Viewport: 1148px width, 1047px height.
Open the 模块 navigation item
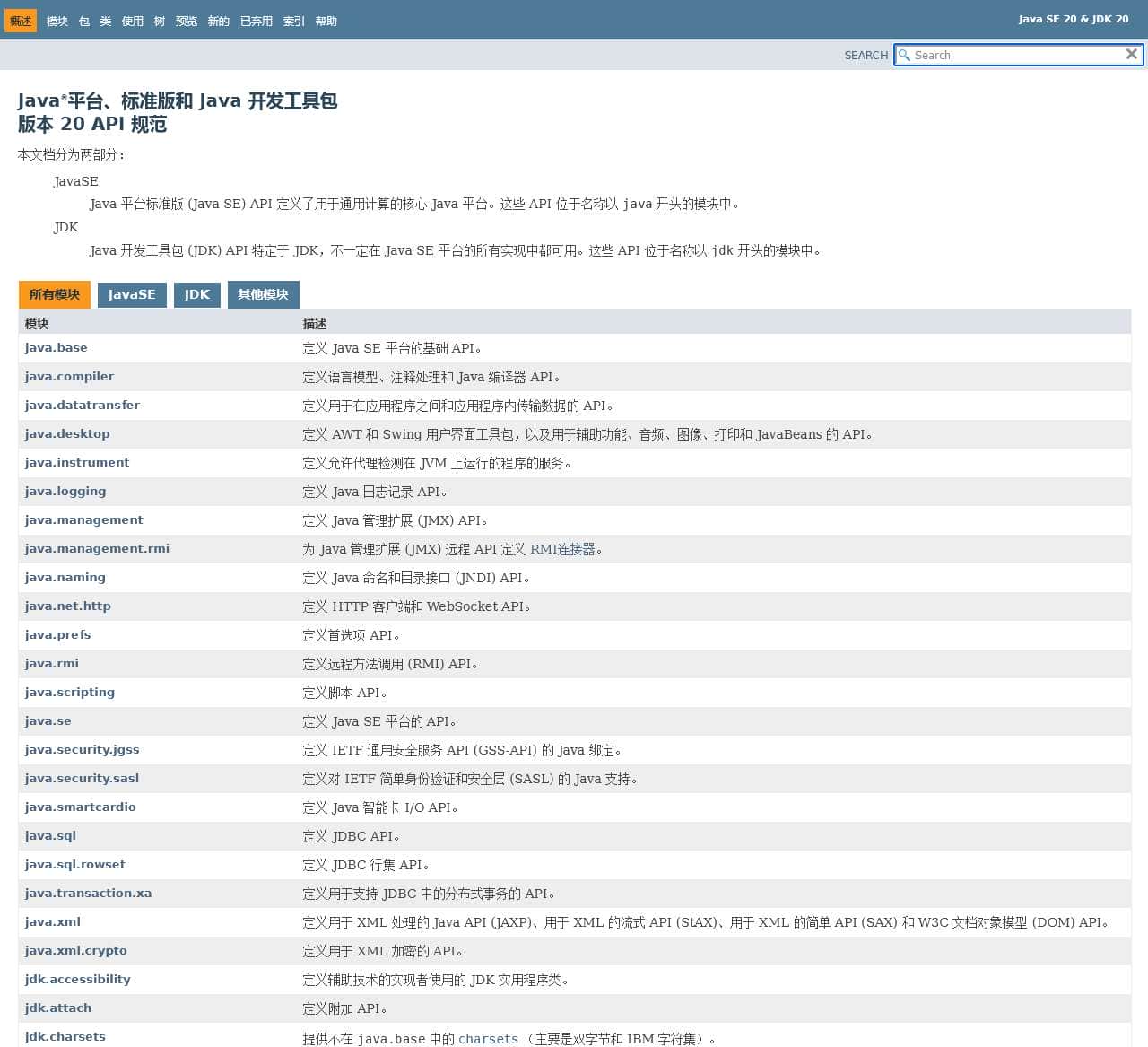coord(57,21)
